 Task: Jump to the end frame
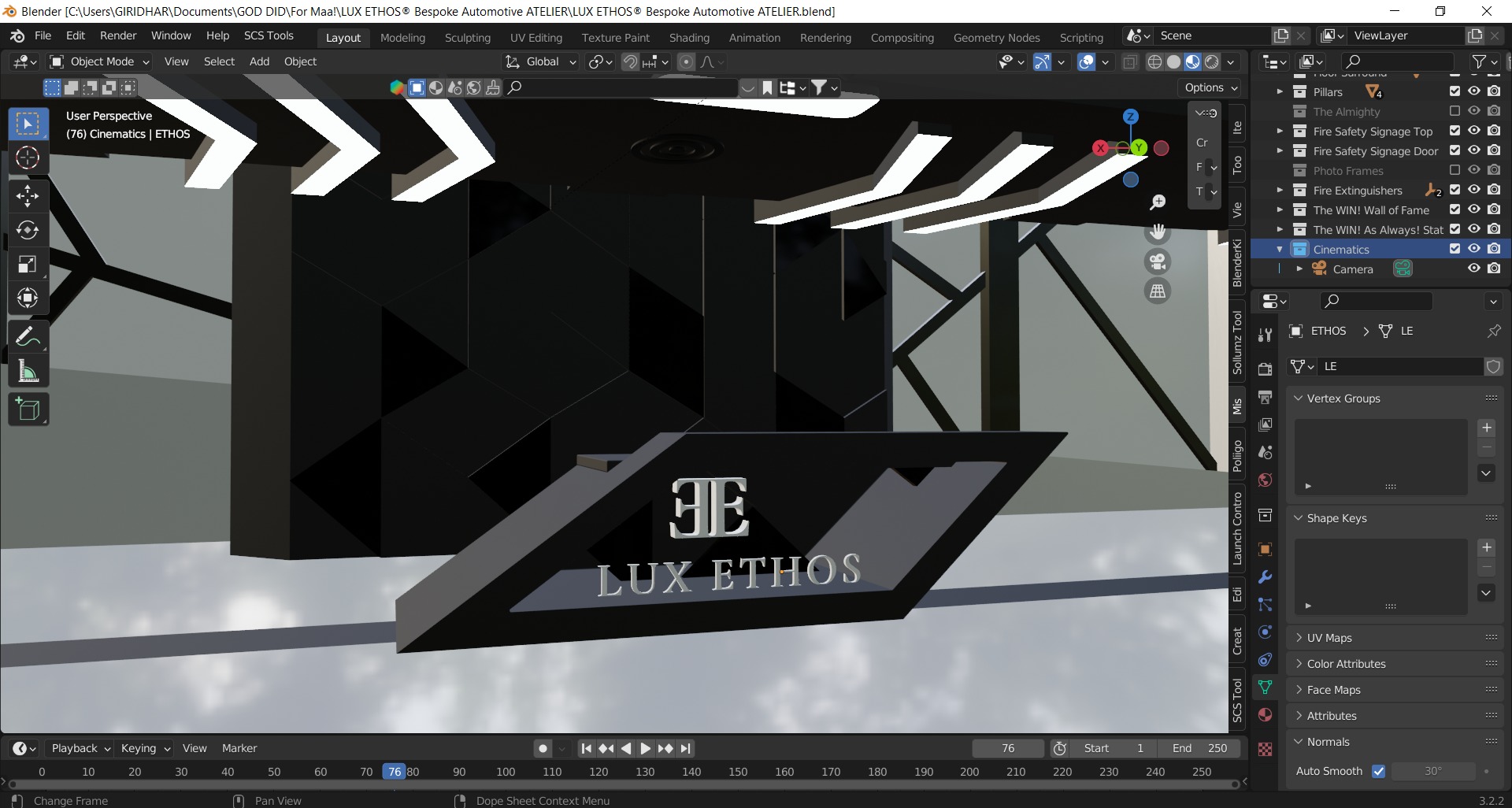pyautogui.click(x=686, y=749)
